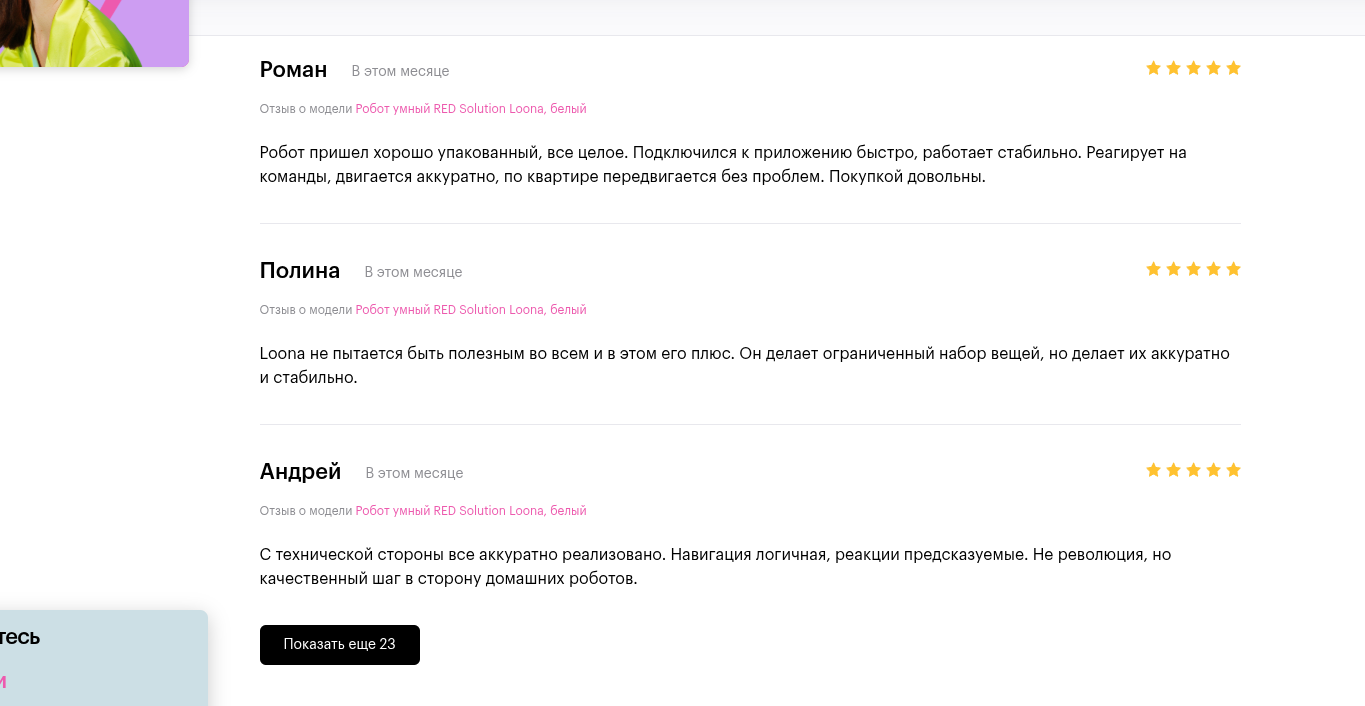
Task: Open product link in Андрей's review
Action: (x=471, y=511)
